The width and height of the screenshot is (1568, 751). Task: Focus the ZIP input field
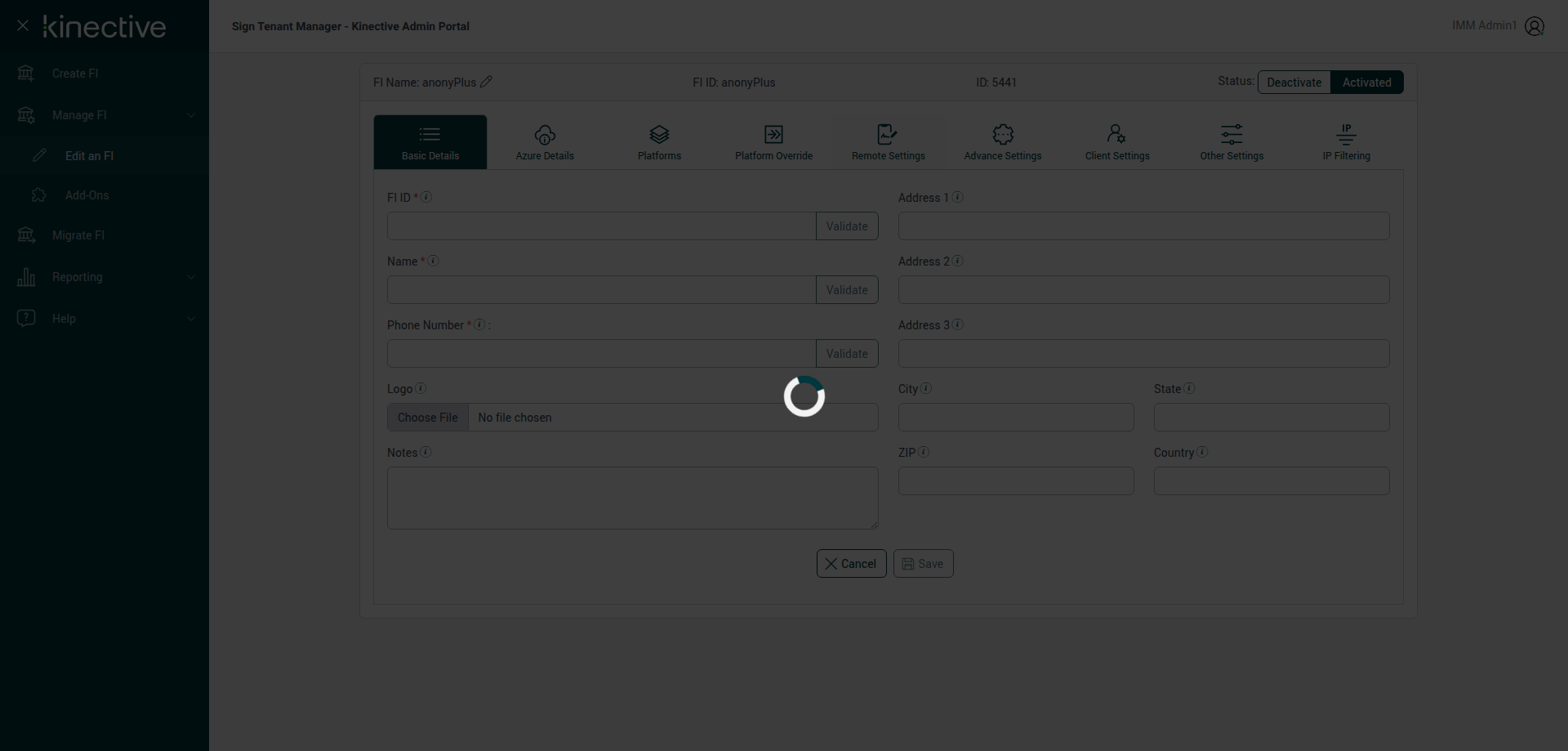pyautogui.click(x=1016, y=481)
